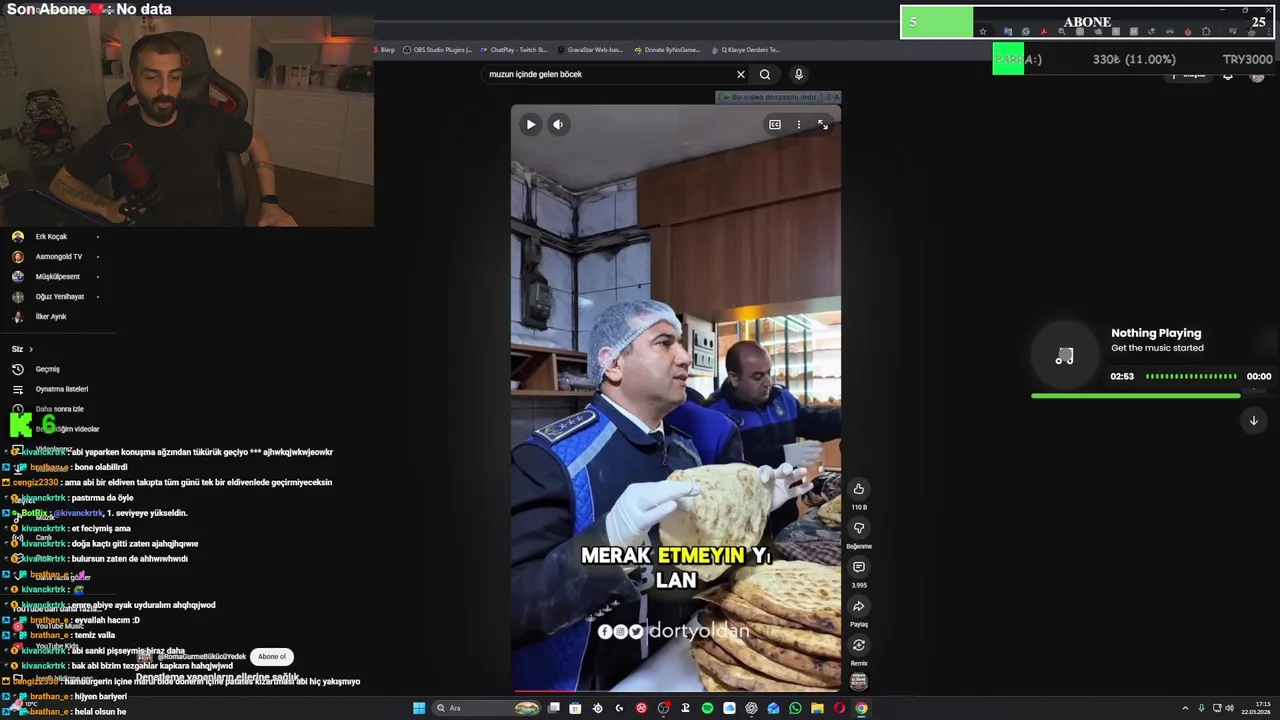Show hidden system tray icons chevron
This screenshot has height=720, width=1280.
(1185, 708)
